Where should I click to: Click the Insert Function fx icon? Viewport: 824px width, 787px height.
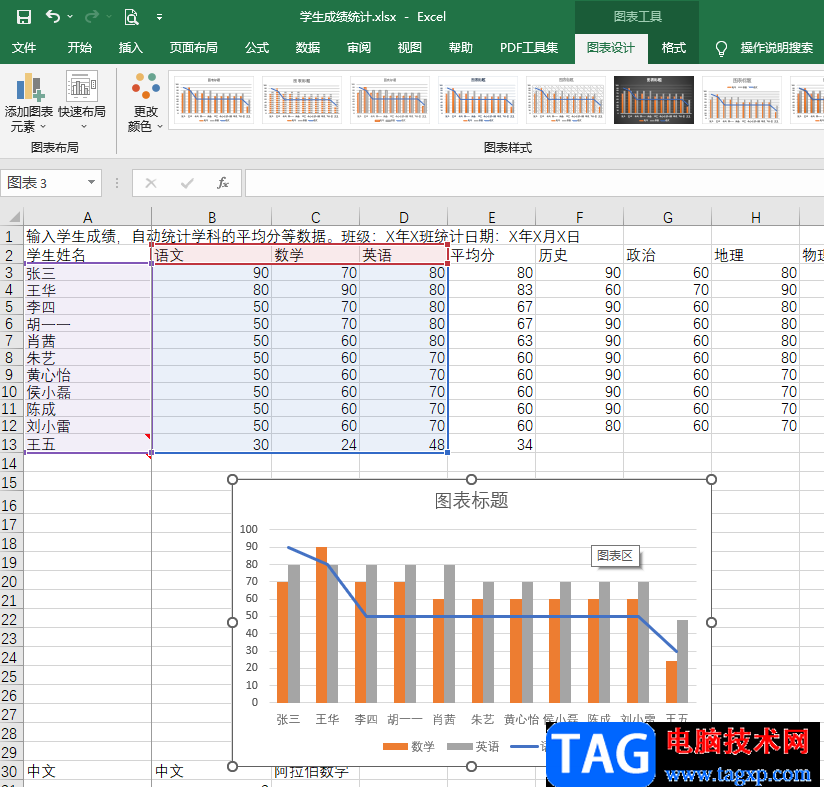(x=223, y=183)
